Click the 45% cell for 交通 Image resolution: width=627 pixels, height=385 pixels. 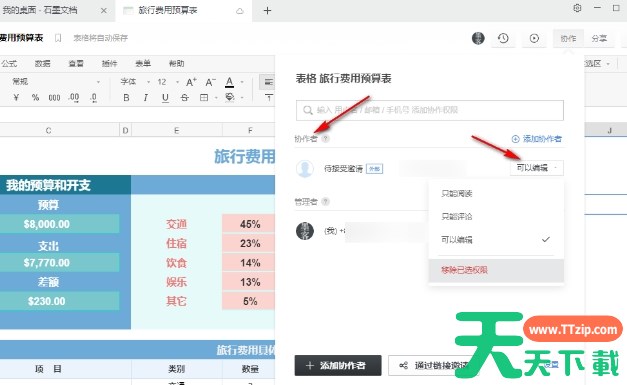coord(249,224)
